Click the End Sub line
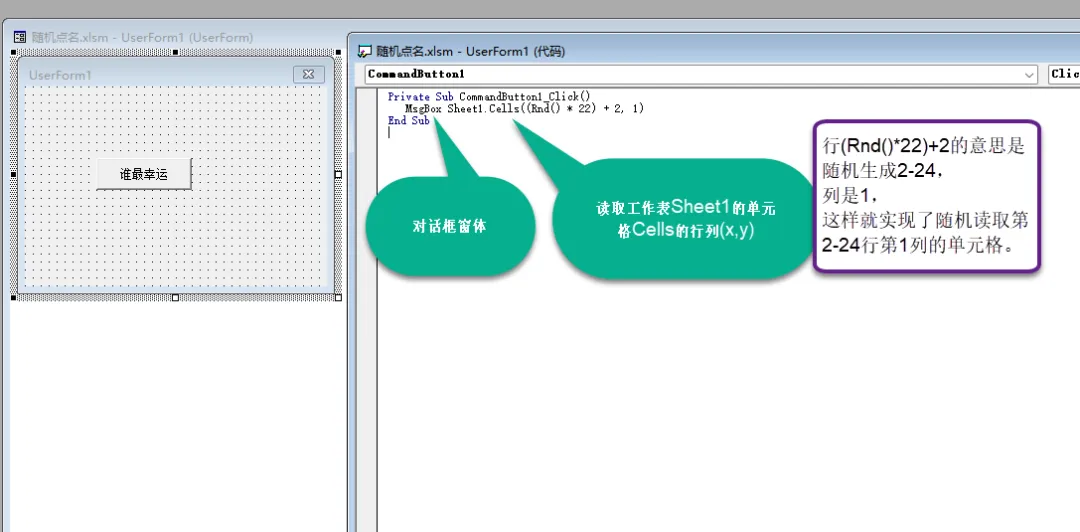This screenshot has height=532, width=1080. [x=408, y=121]
